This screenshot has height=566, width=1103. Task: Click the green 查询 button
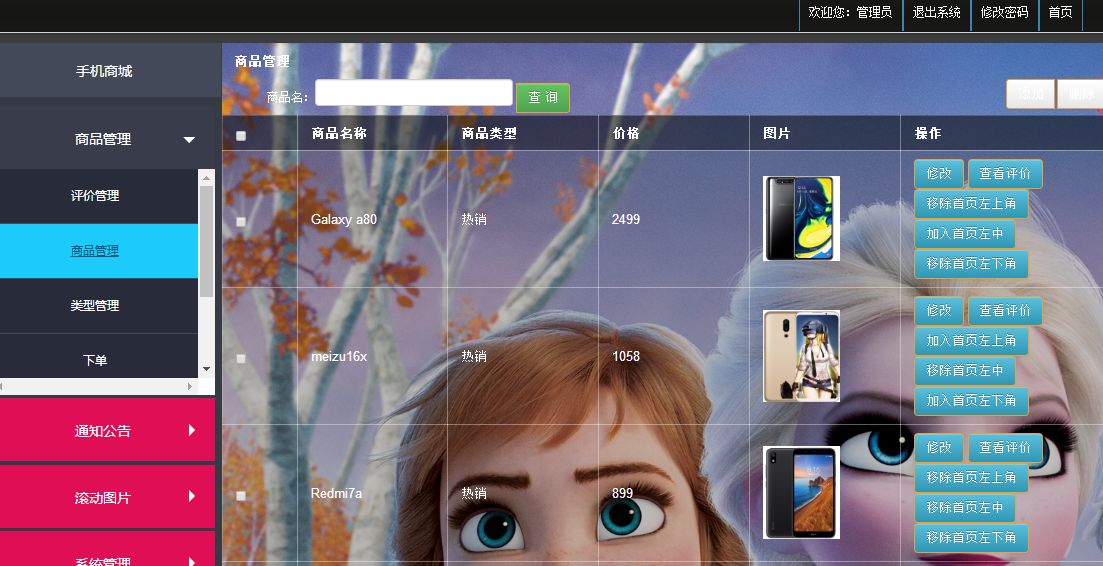543,98
